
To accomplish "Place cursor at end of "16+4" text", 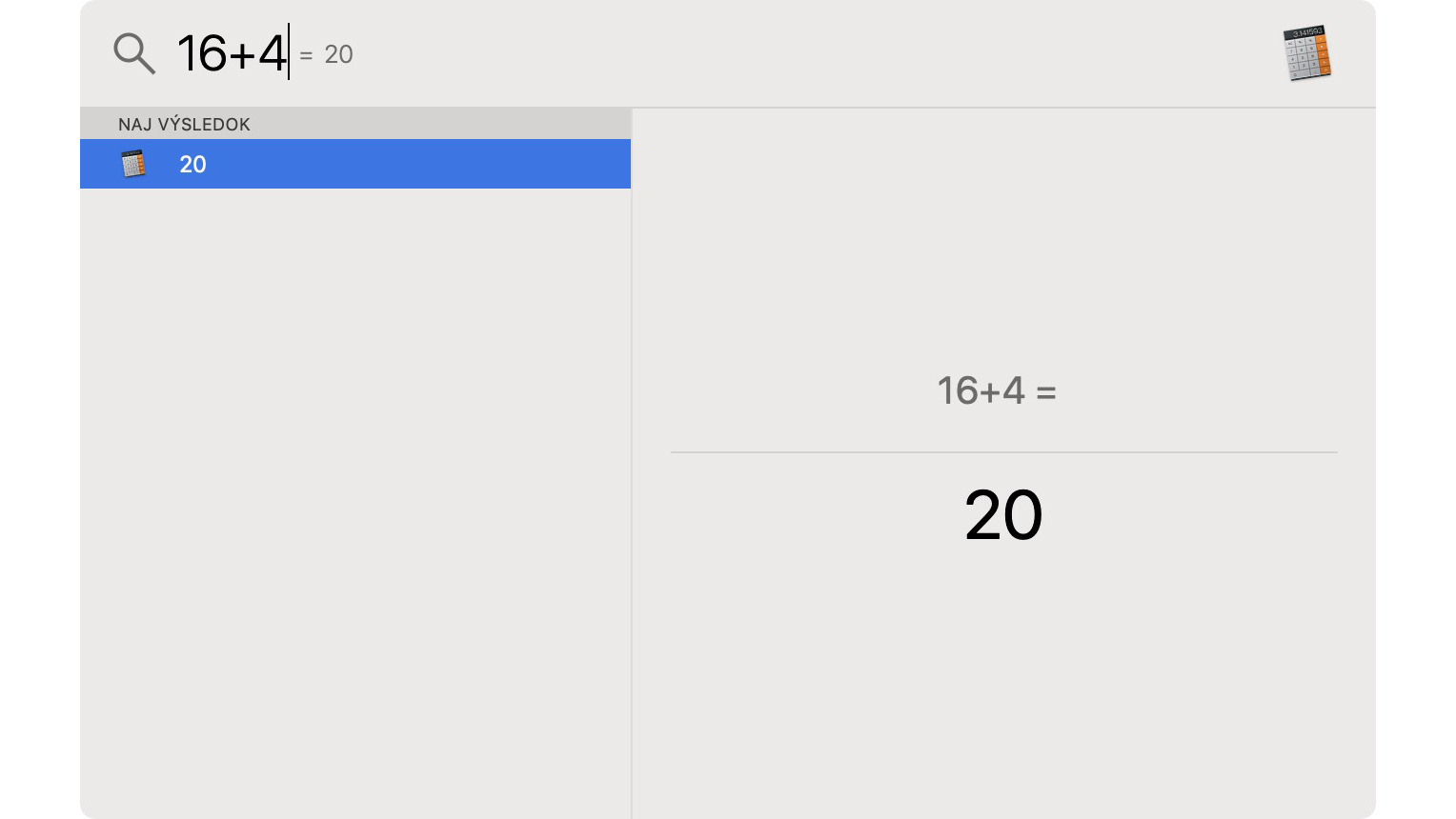I will (288, 53).
